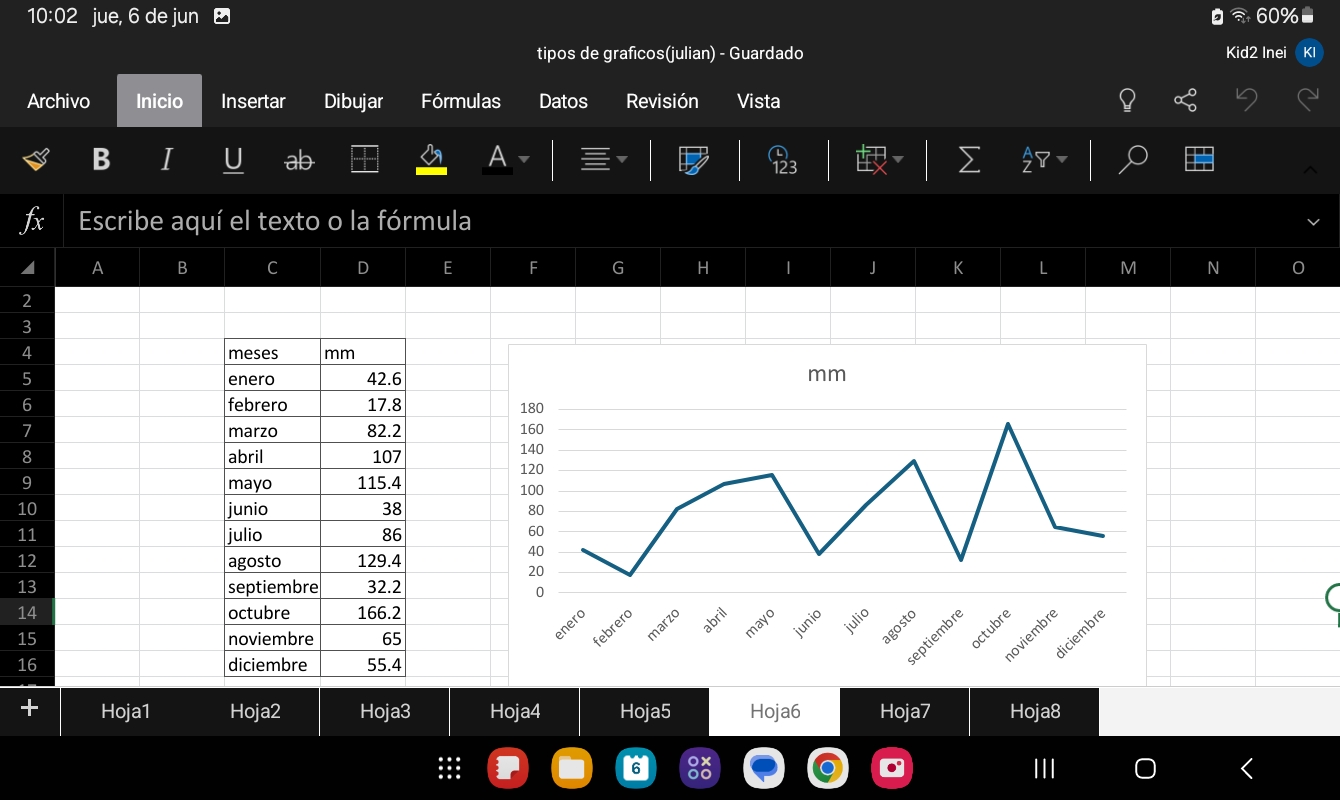
Task: Open the search magnifier tool
Action: (x=1132, y=160)
